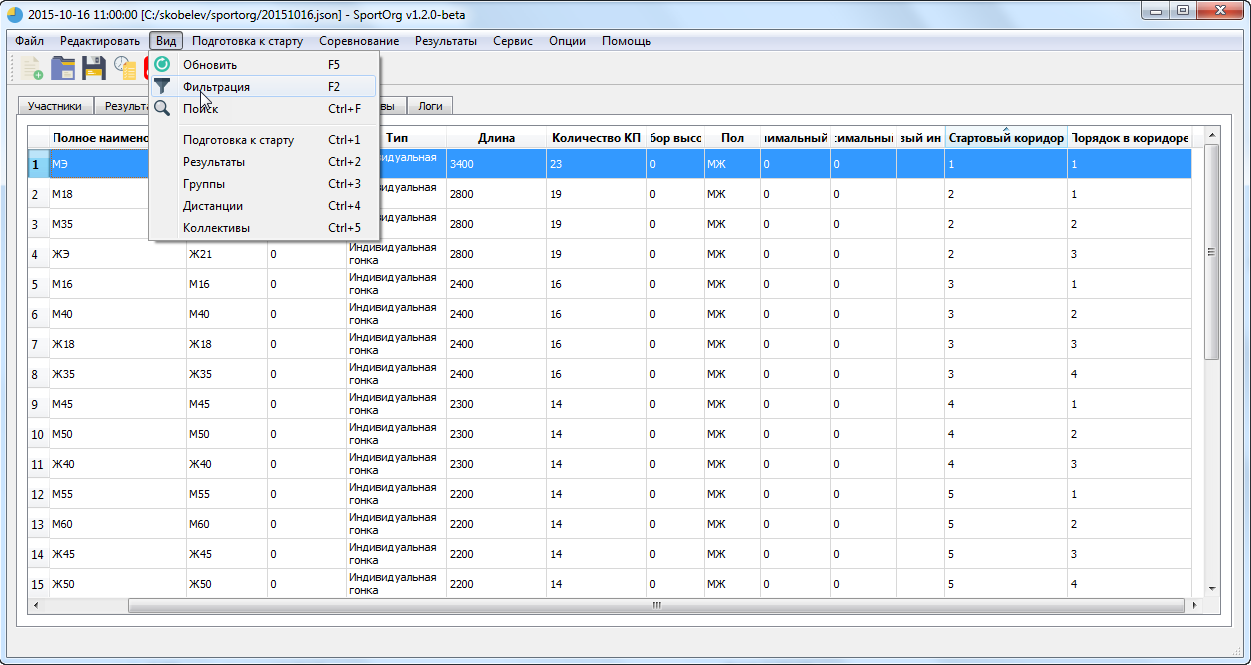The image size is (1251, 665).
Task: Sort by Длина column header
Action: (x=496, y=138)
